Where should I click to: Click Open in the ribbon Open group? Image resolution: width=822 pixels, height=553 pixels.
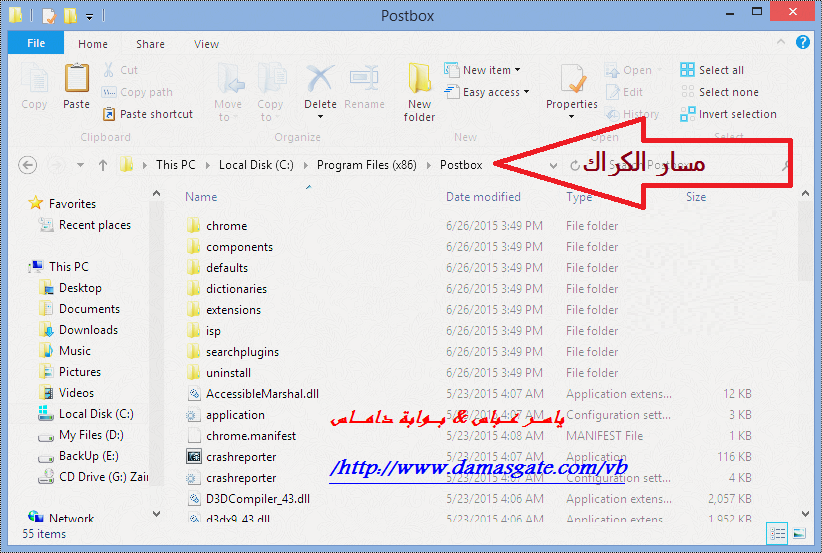[x=629, y=70]
